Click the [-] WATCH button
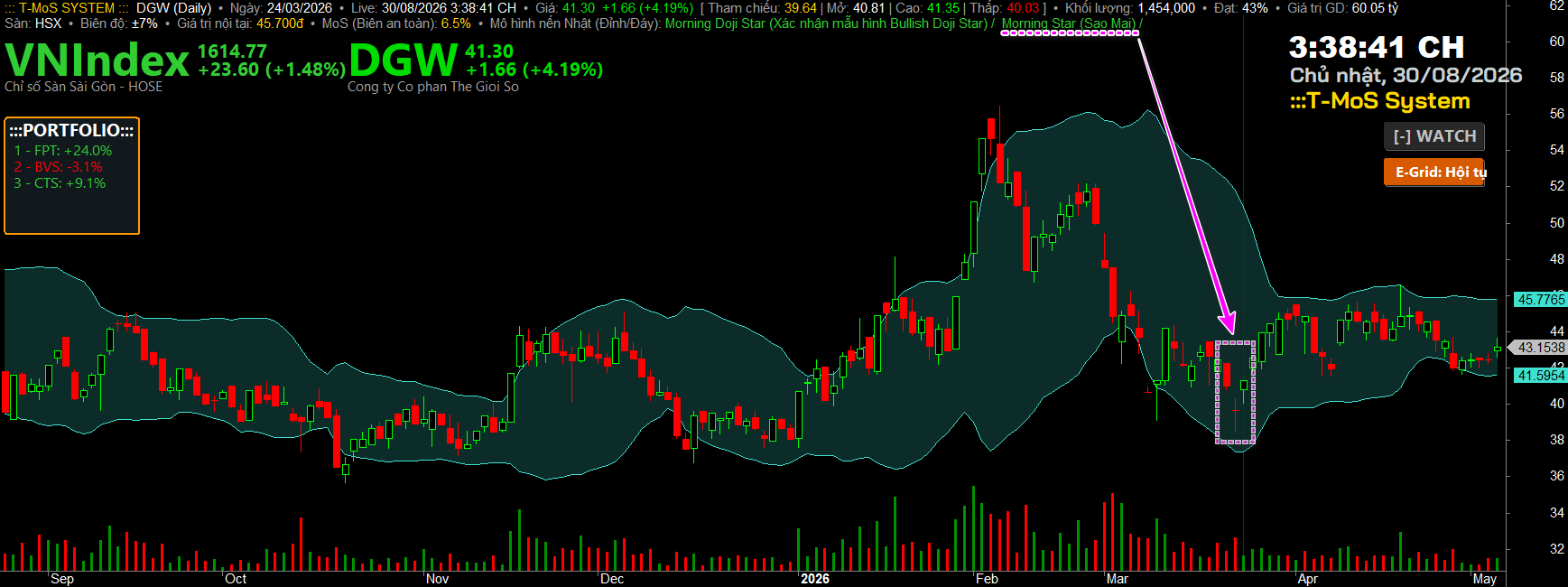 1434,136
